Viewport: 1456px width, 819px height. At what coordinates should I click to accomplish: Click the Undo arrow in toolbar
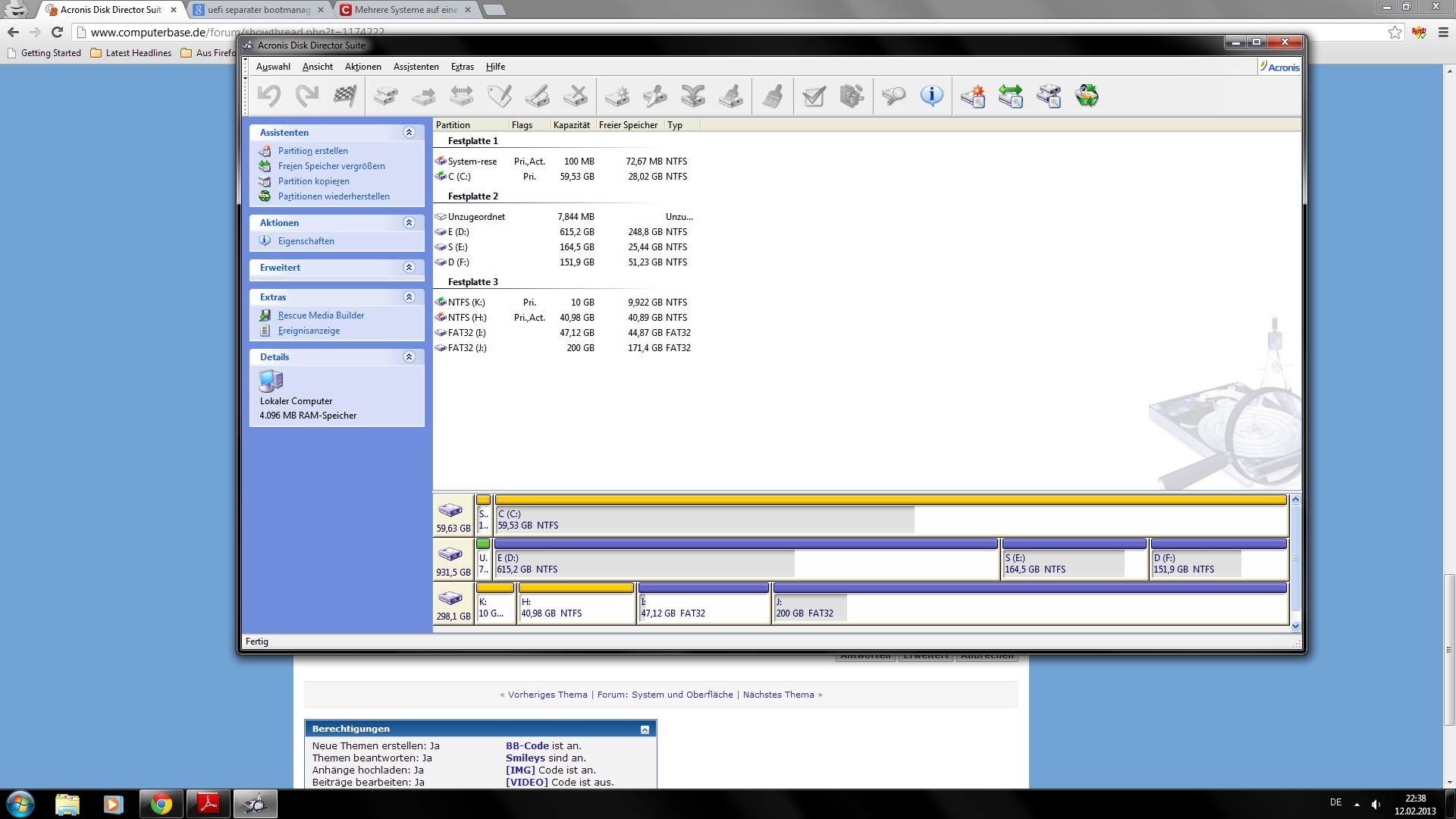pyautogui.click(x=269, y=96)
